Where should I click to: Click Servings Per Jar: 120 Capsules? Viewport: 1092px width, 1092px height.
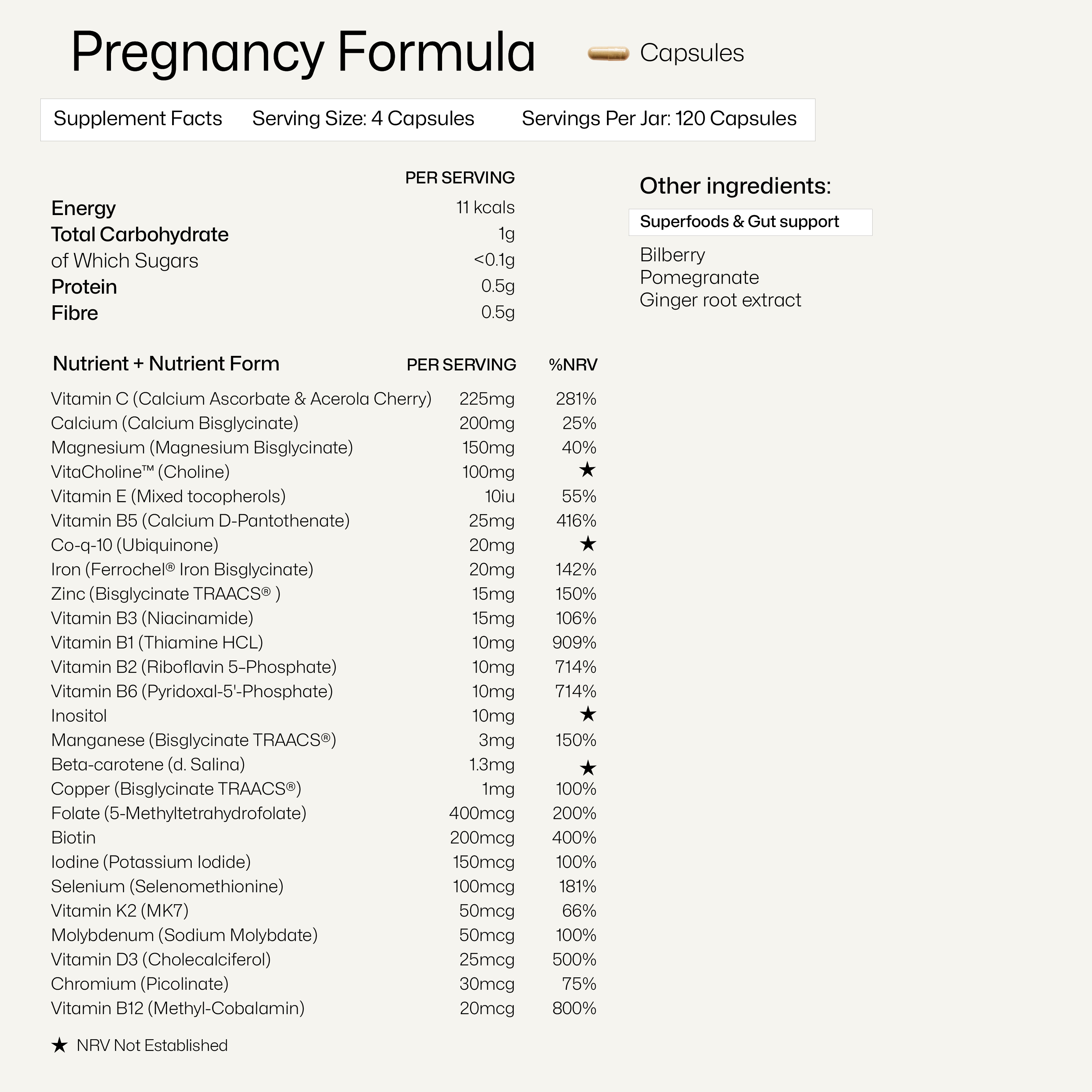pos(659,119)
